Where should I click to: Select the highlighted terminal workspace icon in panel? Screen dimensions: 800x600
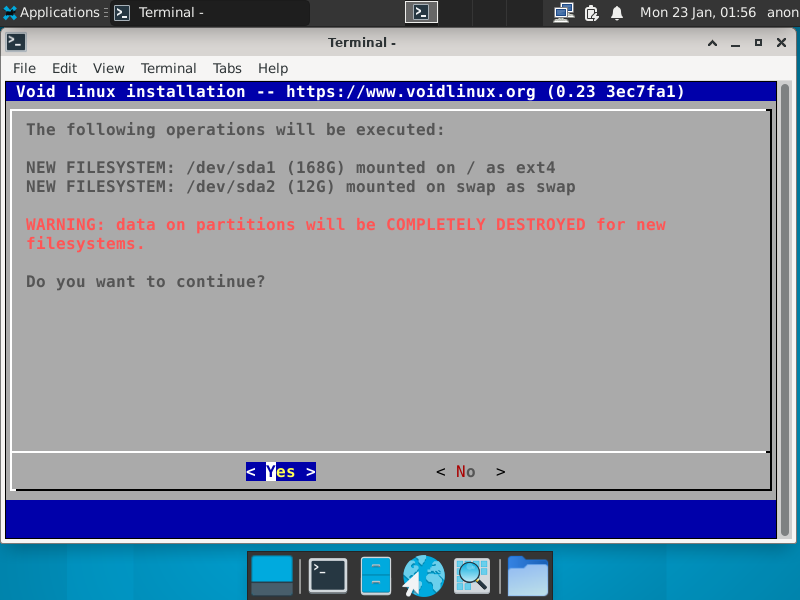coord(421,12)
